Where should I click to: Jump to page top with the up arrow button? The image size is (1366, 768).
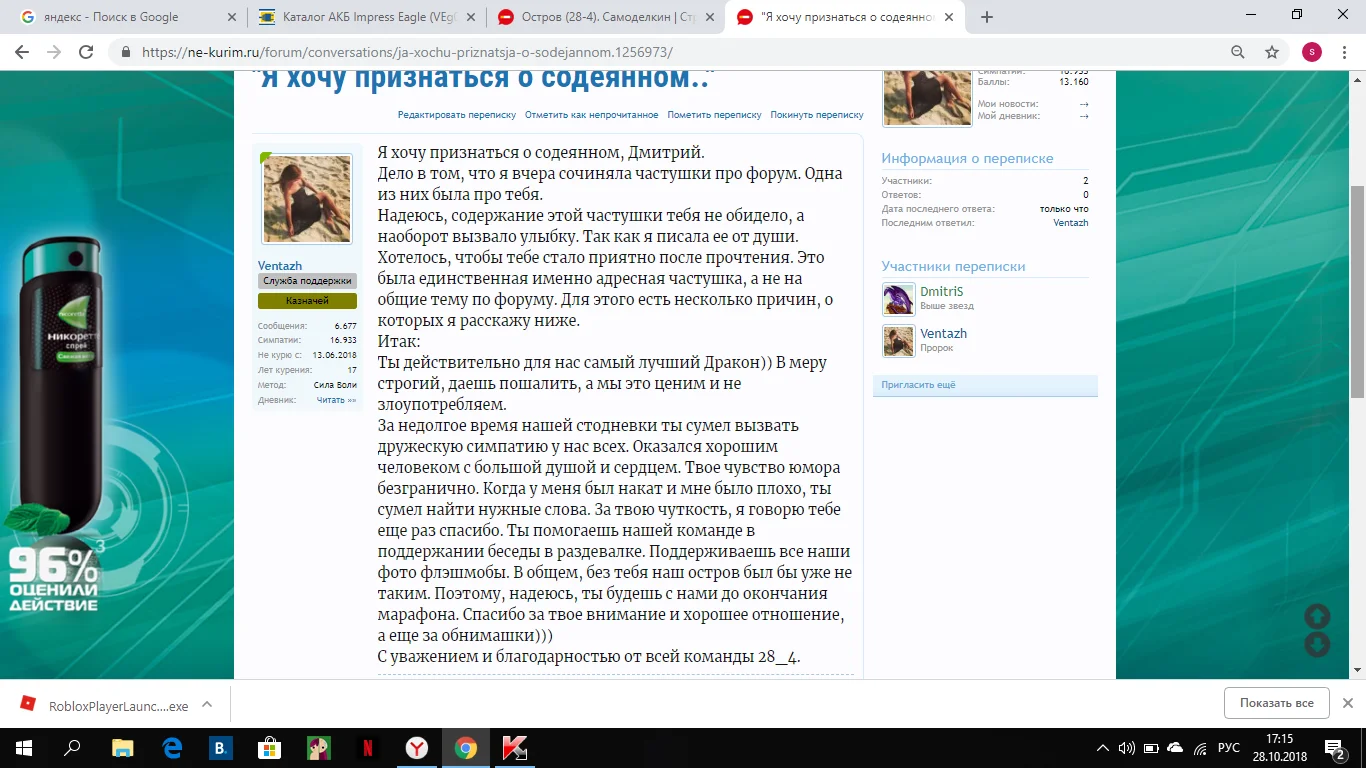pos(1317,617)
